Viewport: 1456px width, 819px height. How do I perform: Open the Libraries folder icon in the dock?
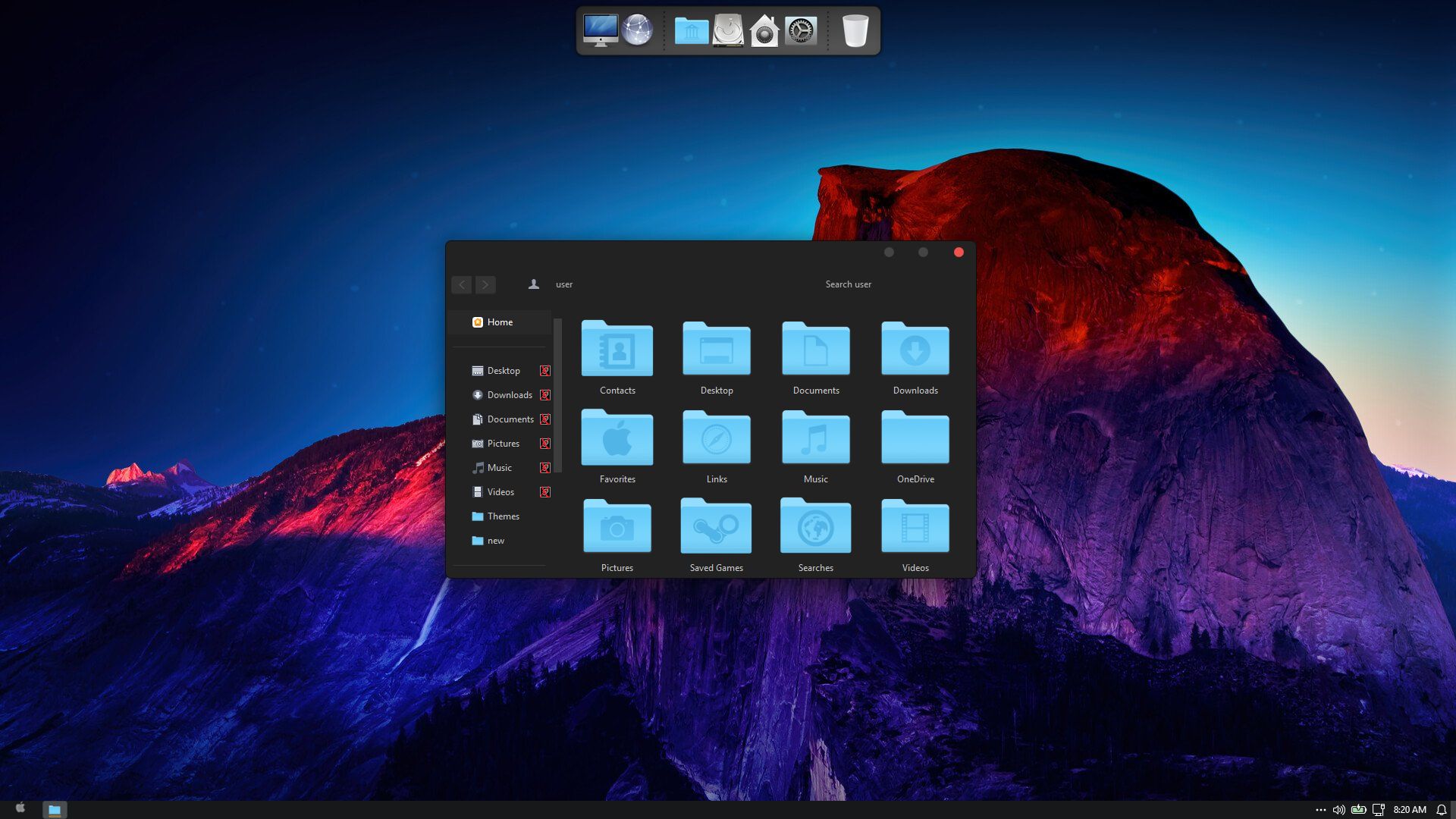(x=691, y=31)
